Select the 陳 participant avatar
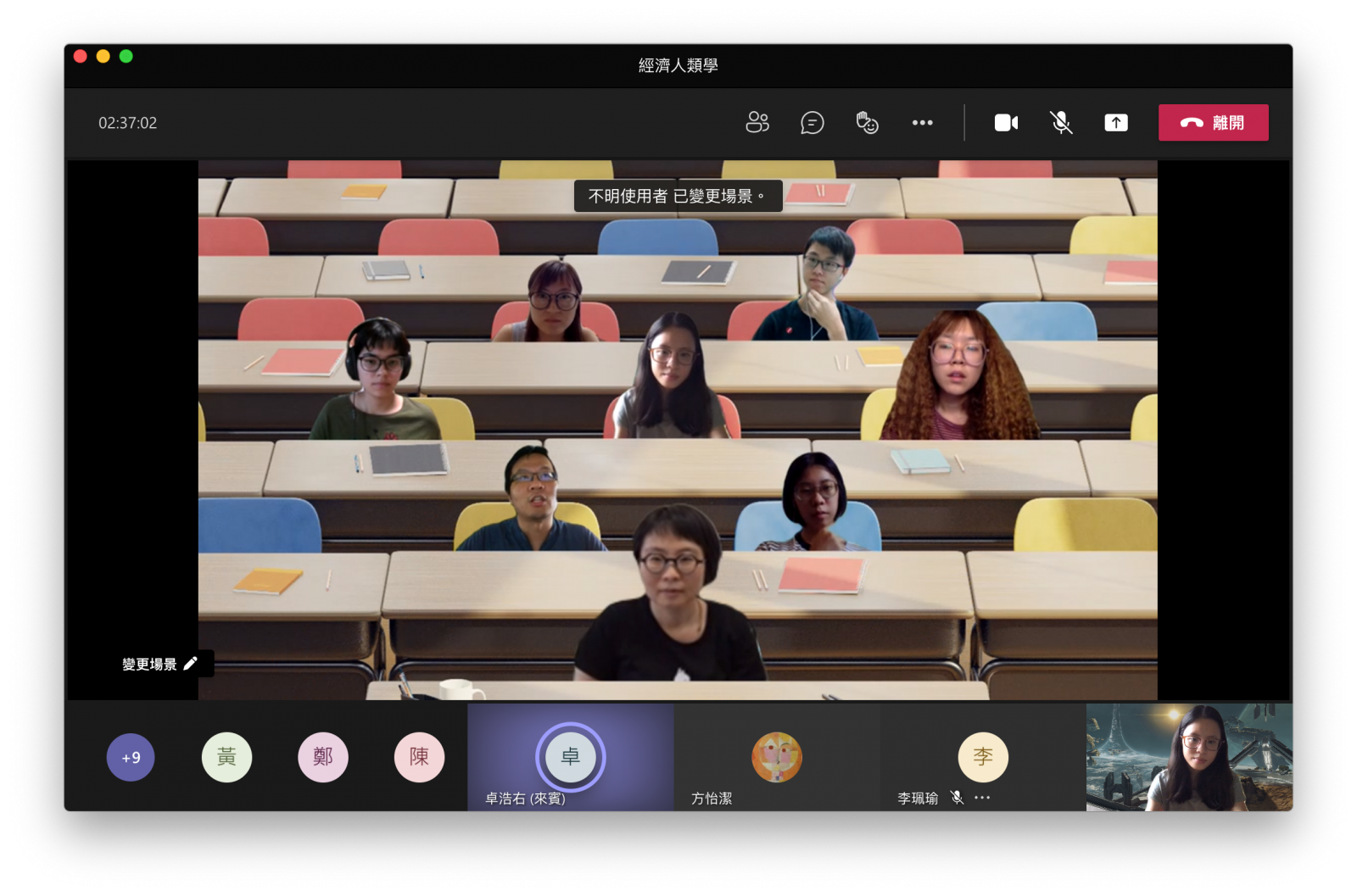1357x896 pixels. tap(419, 757)
